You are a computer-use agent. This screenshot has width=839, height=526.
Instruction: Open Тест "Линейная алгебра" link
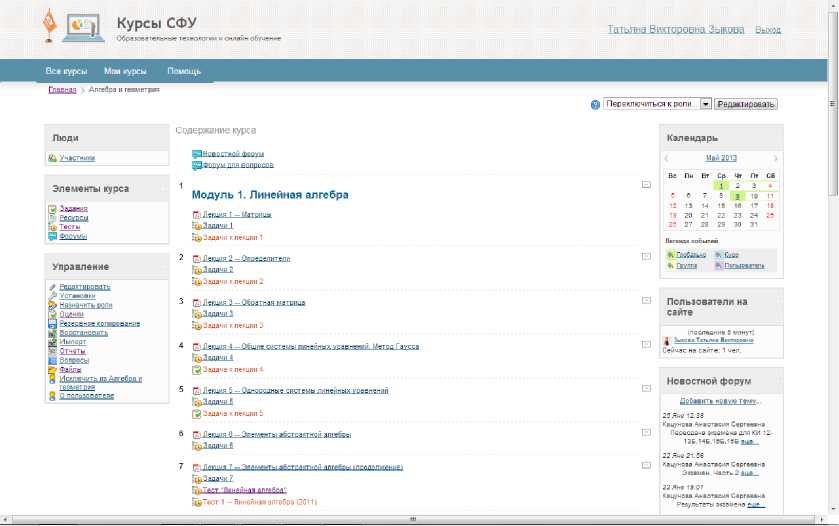[245, 490]
